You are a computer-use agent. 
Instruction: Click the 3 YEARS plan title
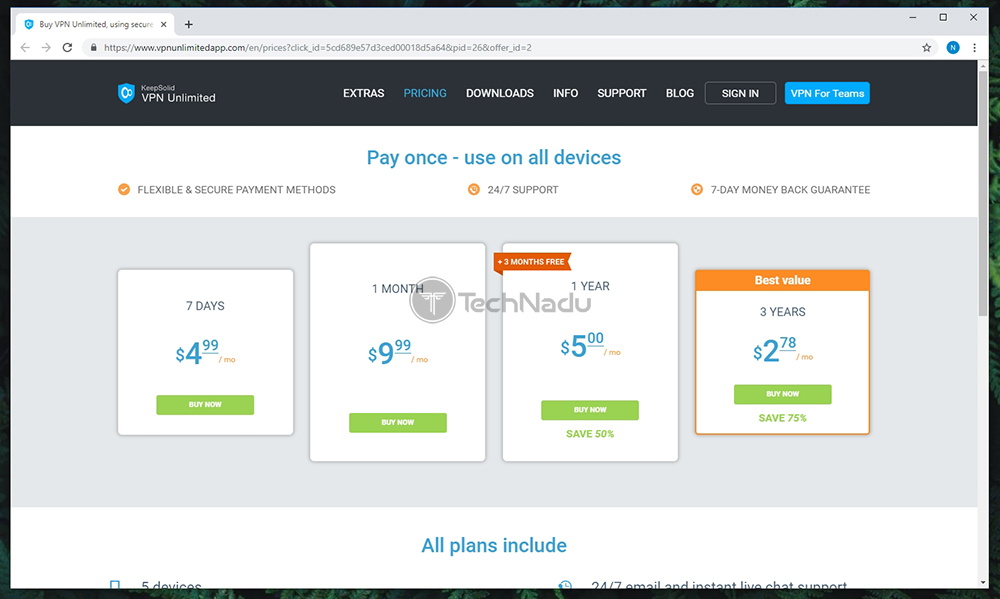pos(783,312)
